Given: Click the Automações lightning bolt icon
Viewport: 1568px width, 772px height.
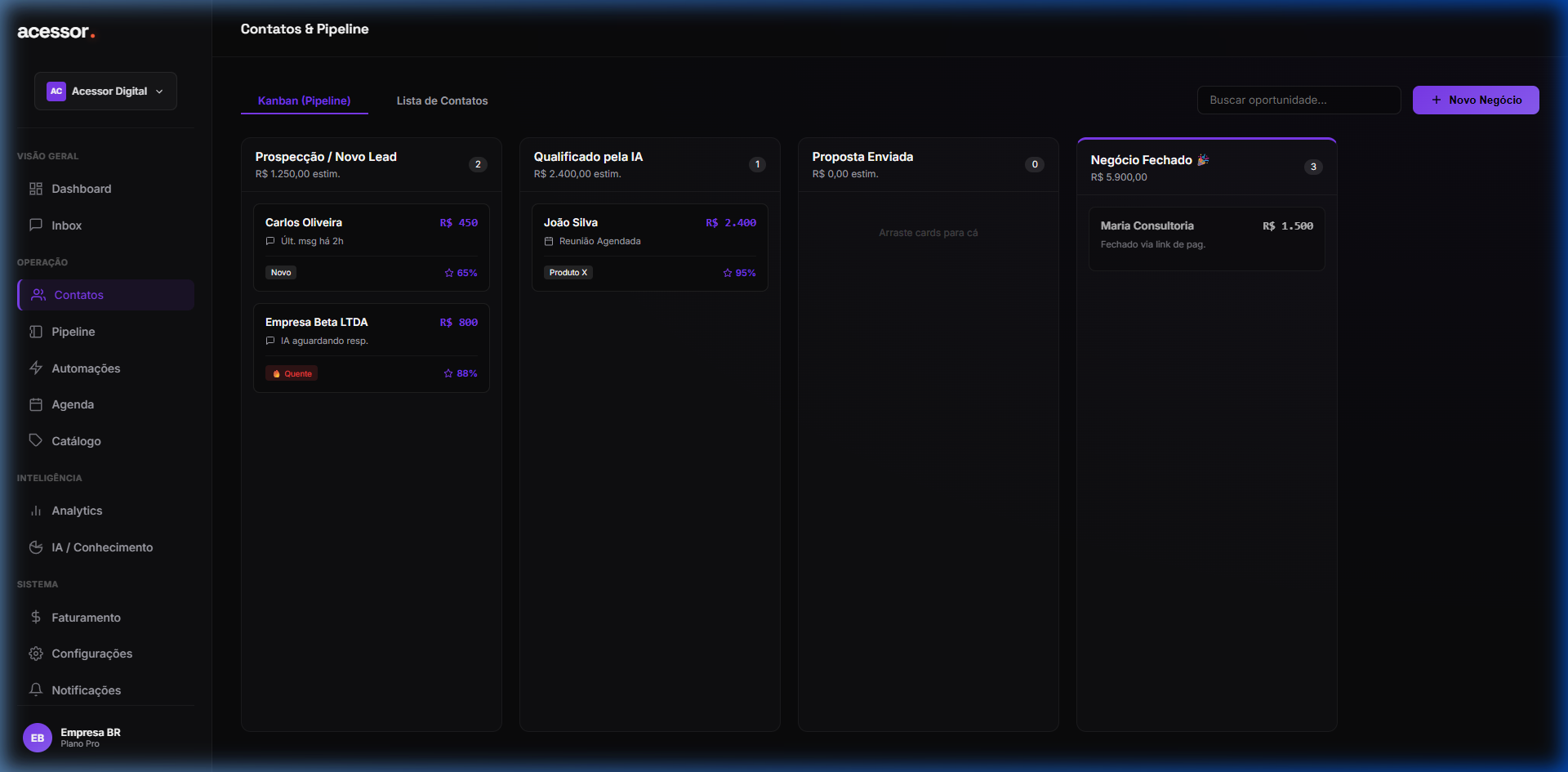Looking at the screenshot, I should [36, 368].
